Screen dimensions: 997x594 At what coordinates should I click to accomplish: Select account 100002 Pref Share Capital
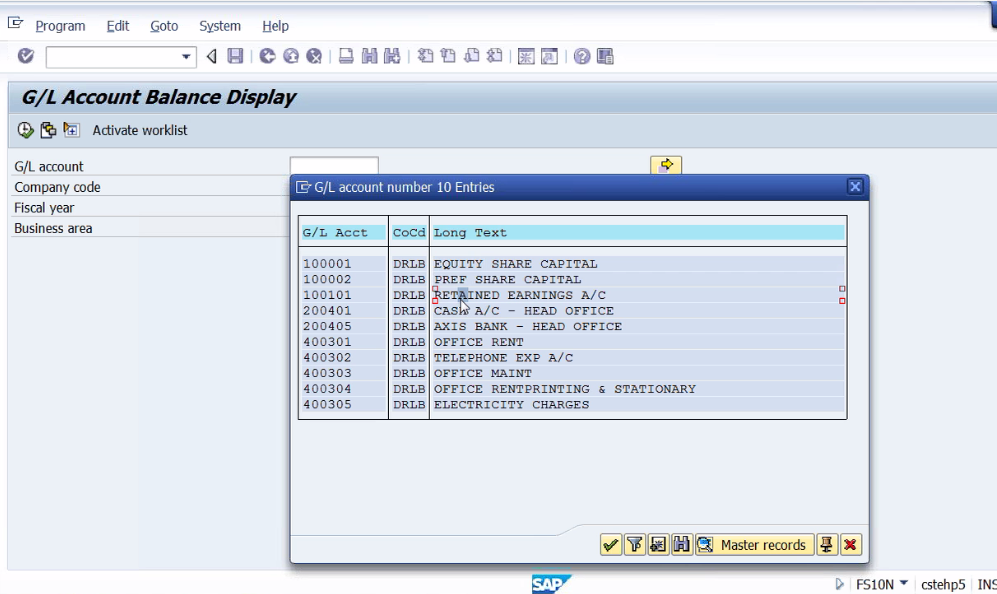tap(572, 280)
